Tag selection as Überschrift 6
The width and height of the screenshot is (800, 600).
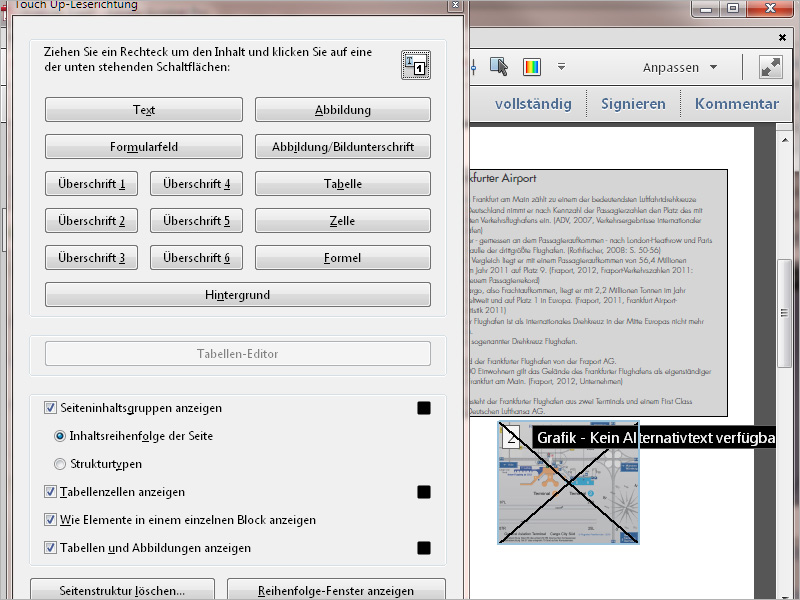click(x=196, y=258)
